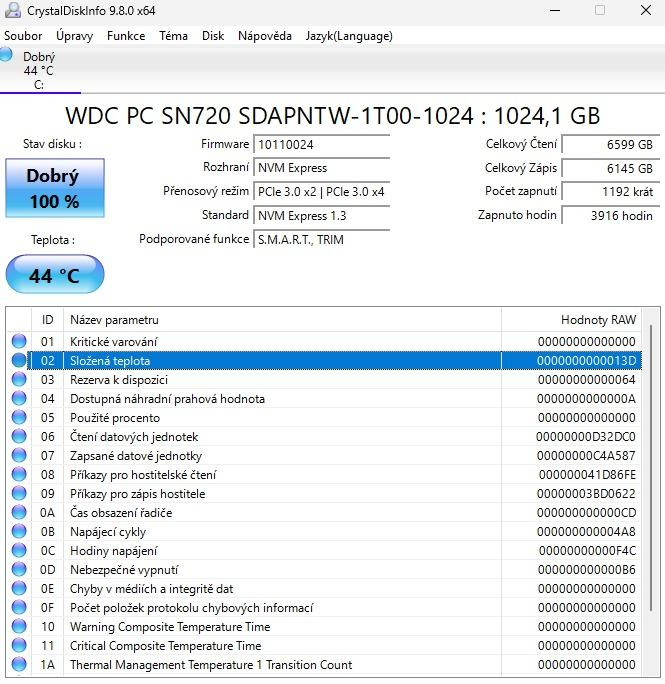Click raw value 000000041D86FE

(x=587, y=475)
